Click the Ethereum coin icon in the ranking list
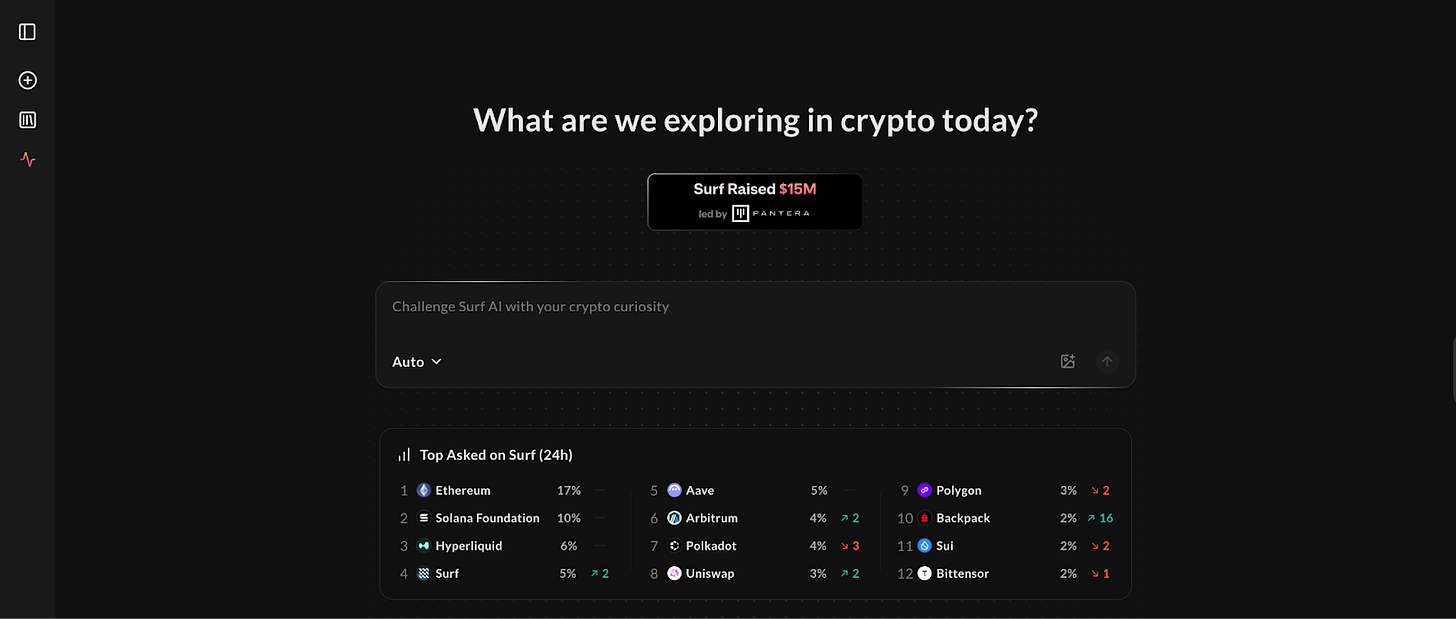Screen dimensions: 1456x619 pyautogui.click(x=425, y=490)
